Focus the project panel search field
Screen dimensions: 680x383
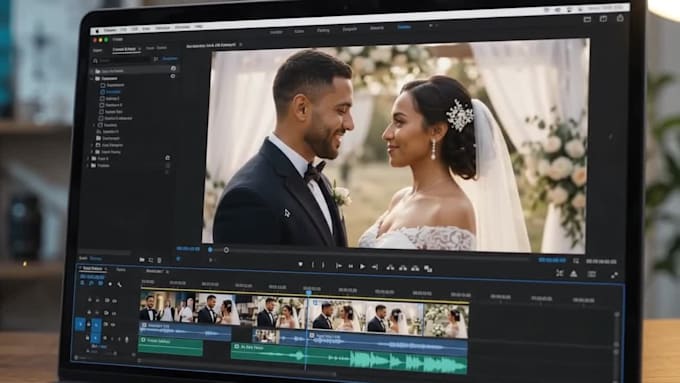click(x=121, y=60)
